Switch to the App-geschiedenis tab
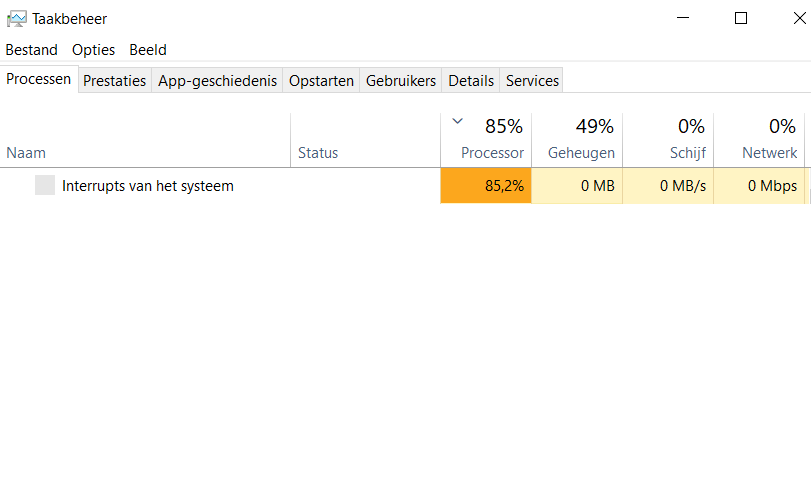Screen dimensions: 811x504 [x=217, y=81]
